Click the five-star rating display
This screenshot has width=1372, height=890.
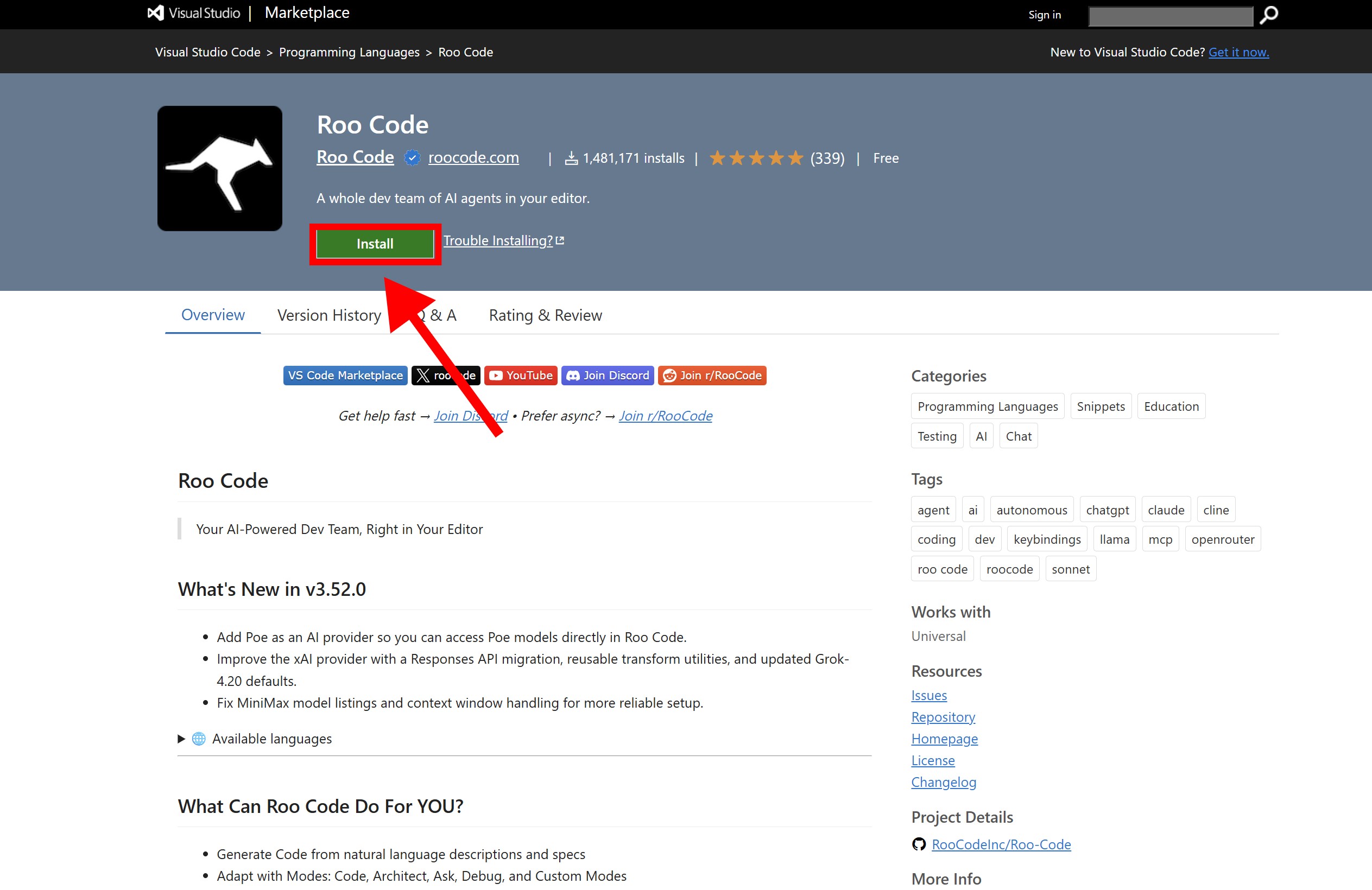pos(756,158)
